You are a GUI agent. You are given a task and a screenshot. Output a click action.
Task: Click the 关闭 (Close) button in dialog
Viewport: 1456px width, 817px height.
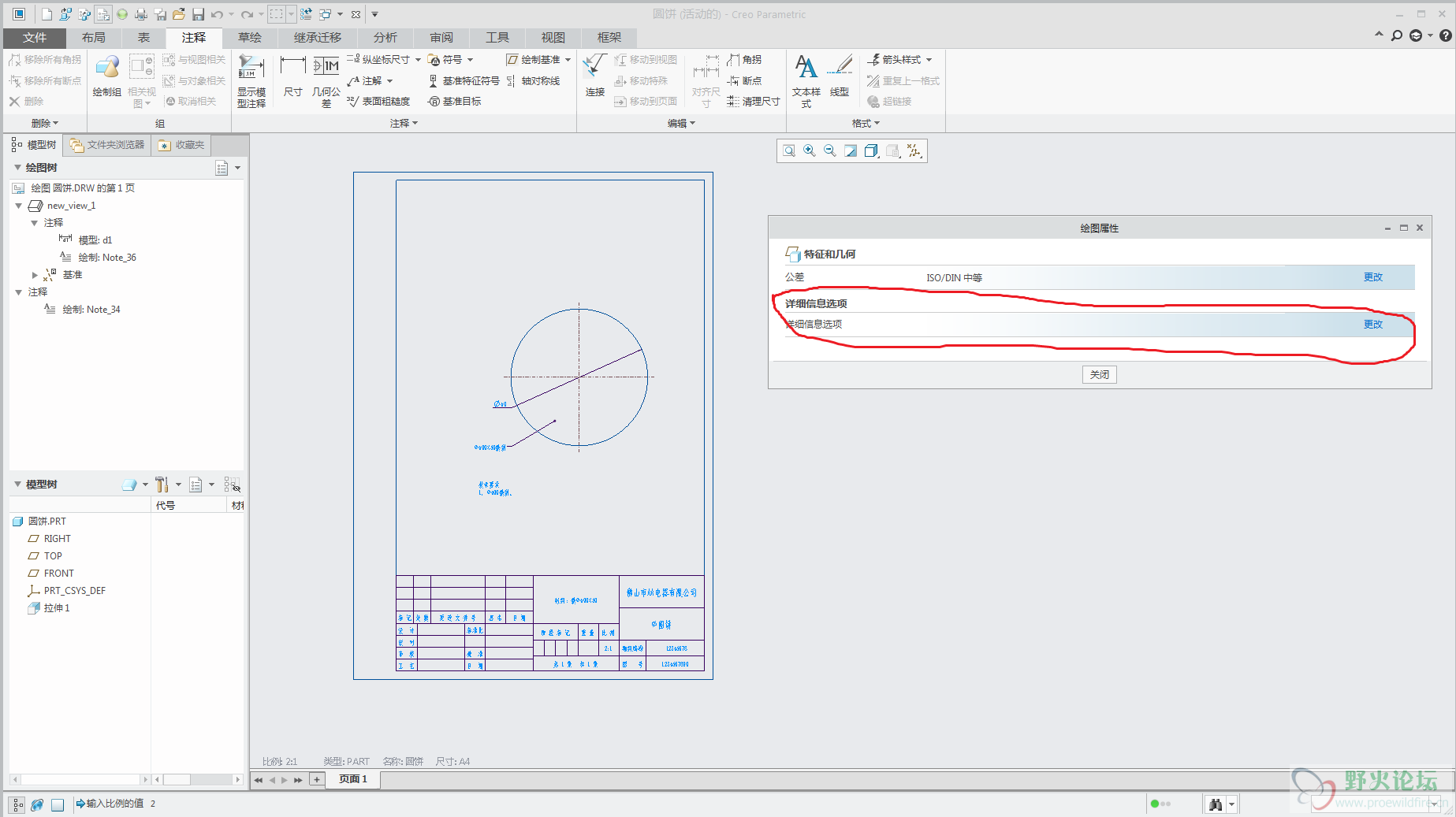(x=1100, y=375)
